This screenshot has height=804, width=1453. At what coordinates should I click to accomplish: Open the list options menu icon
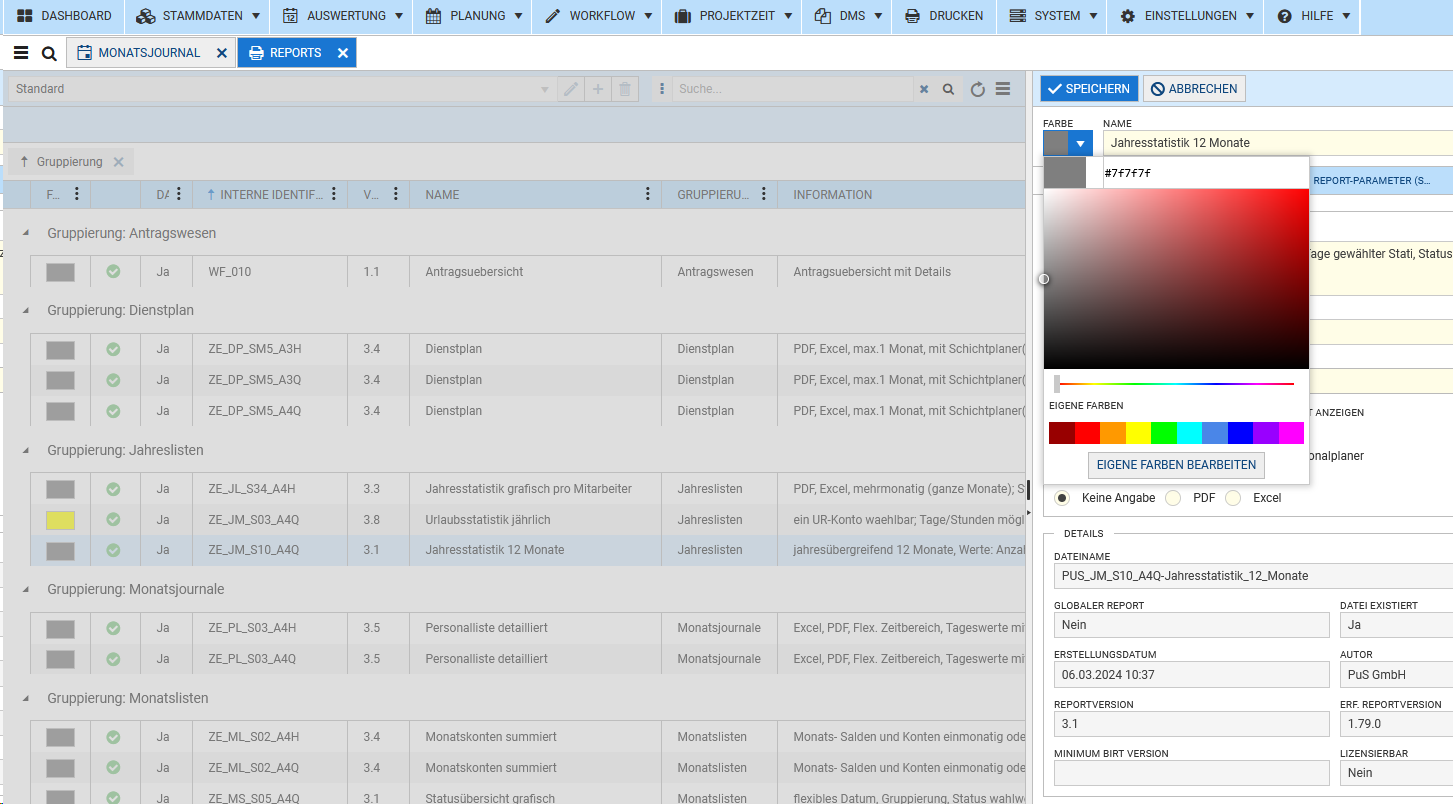point(1003,89)
